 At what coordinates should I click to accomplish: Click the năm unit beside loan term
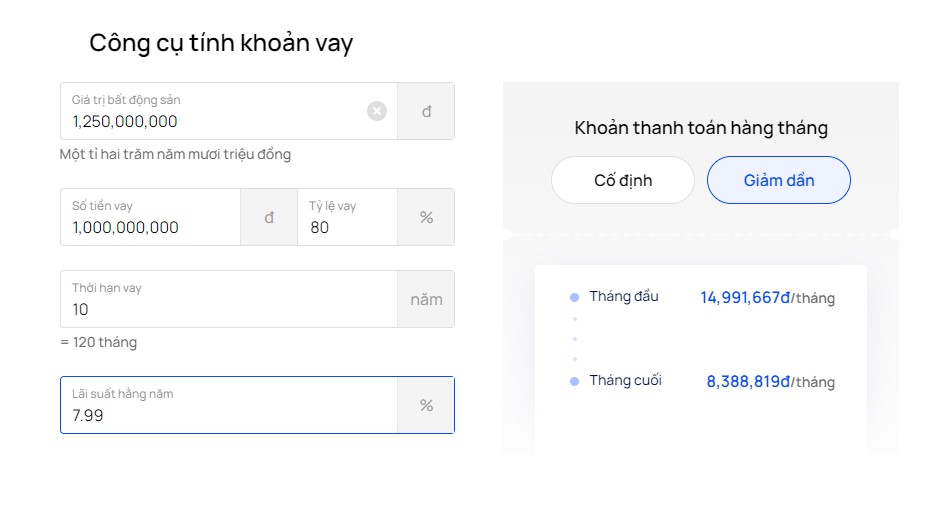[426, 299]
